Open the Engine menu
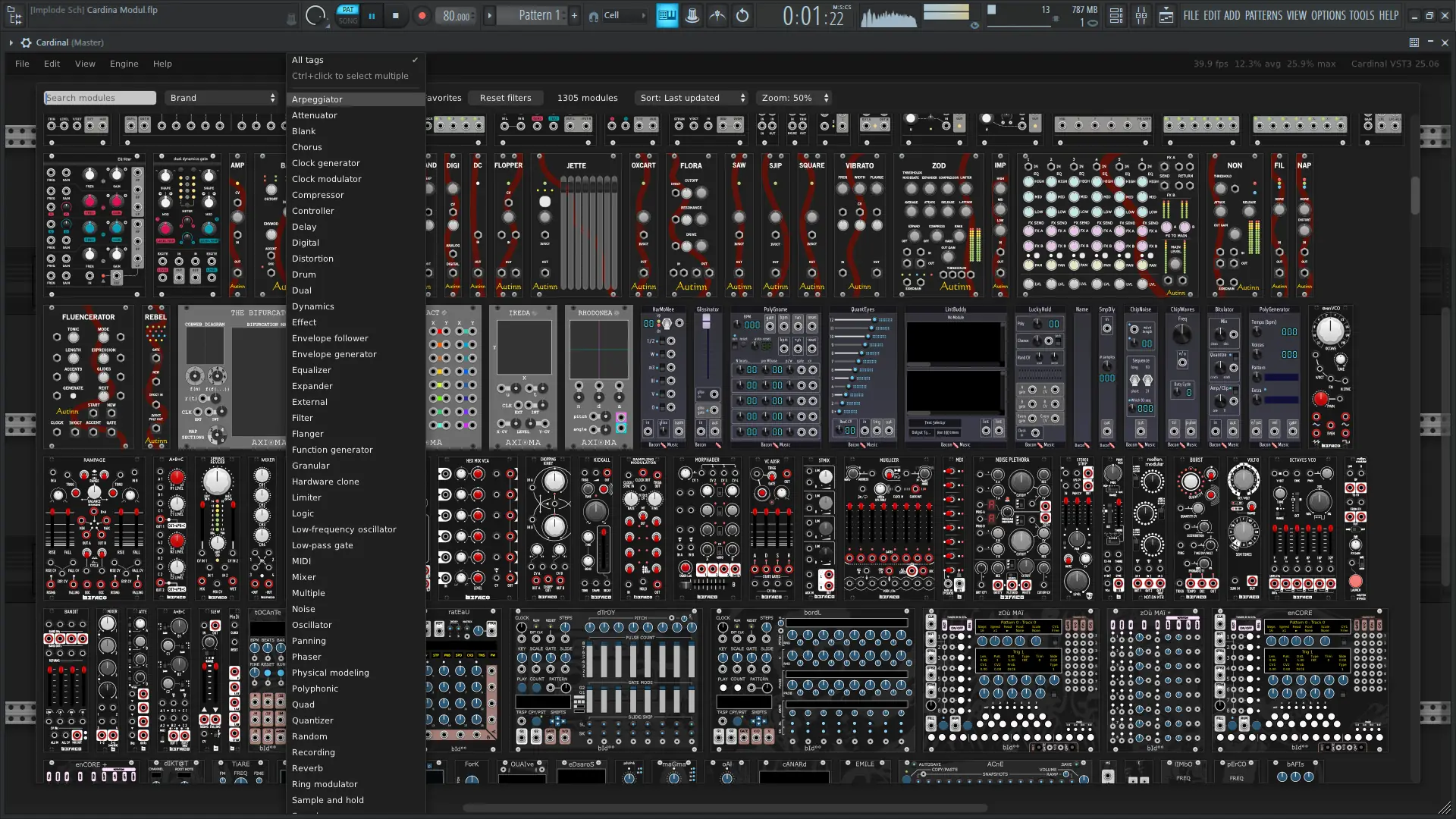Viewport: 1456px width, 819px height. [x=124, y=64]
